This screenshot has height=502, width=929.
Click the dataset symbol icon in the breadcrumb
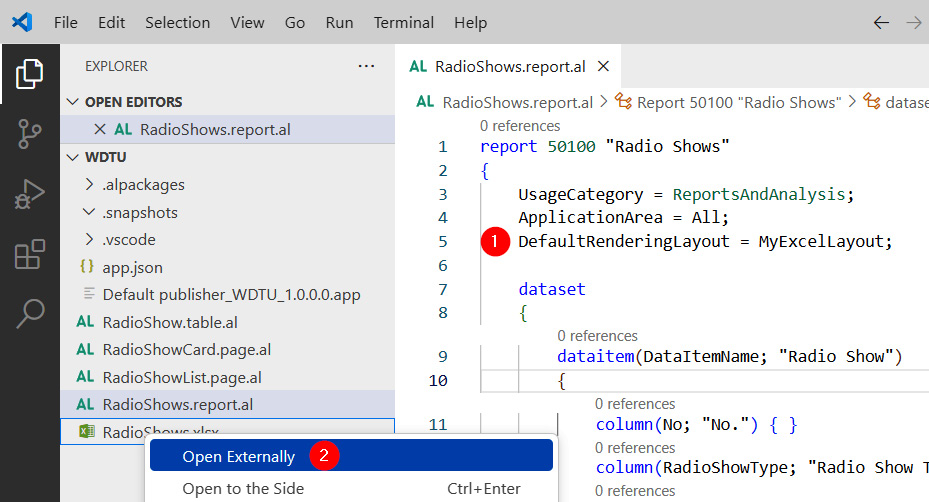[871, 101]
